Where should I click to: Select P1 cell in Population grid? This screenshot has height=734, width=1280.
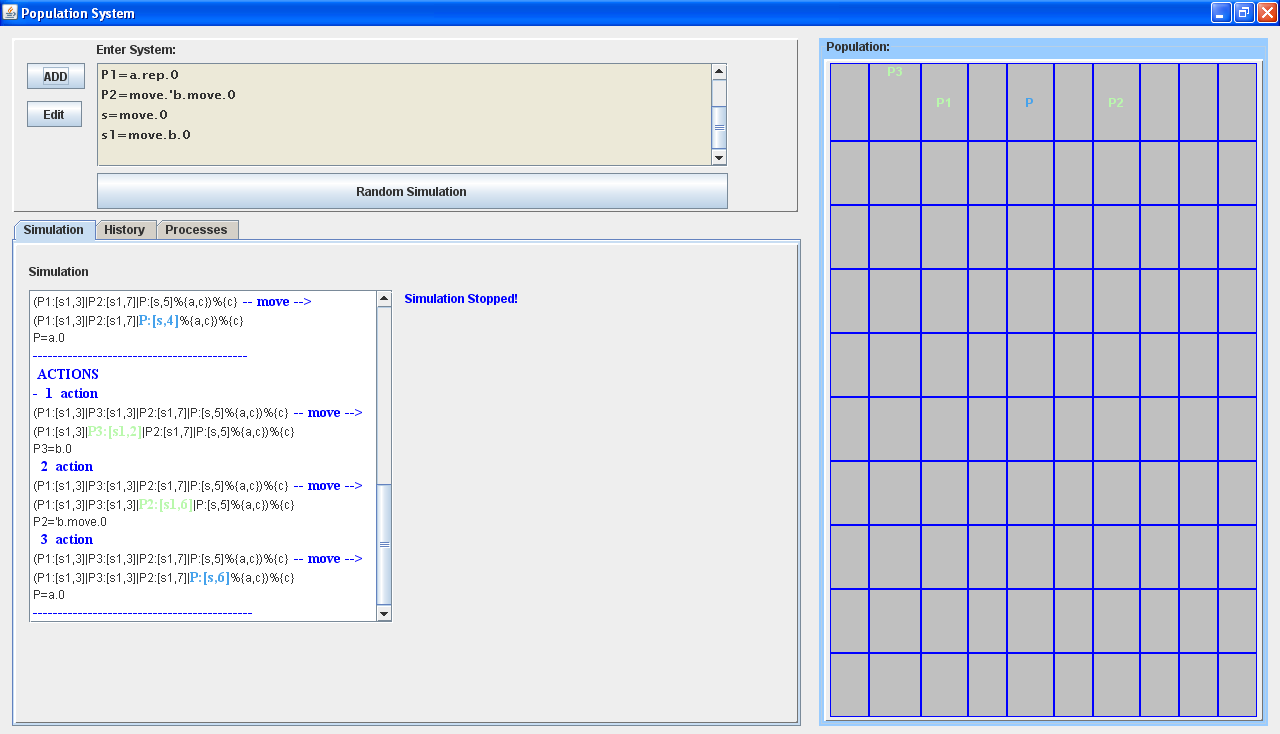(944, 103)
